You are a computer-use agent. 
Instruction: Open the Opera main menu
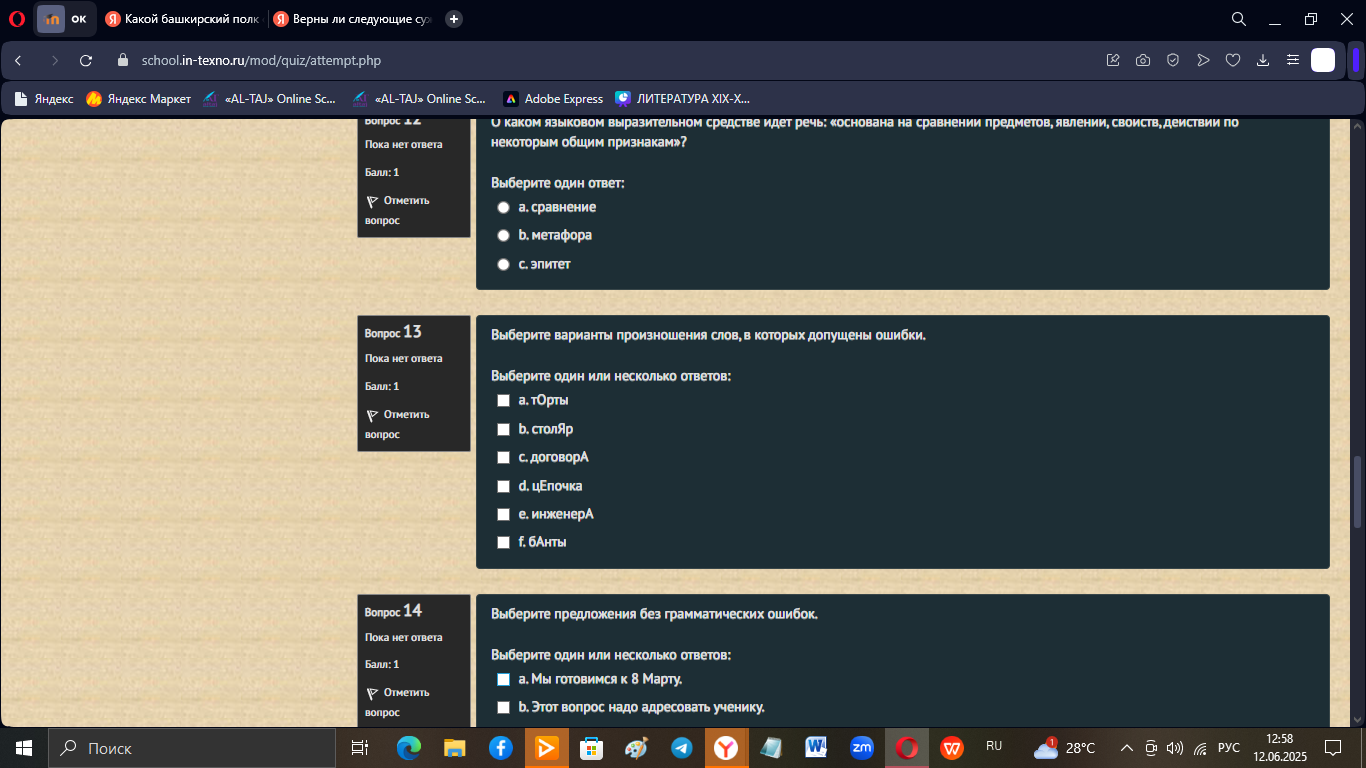16,19
